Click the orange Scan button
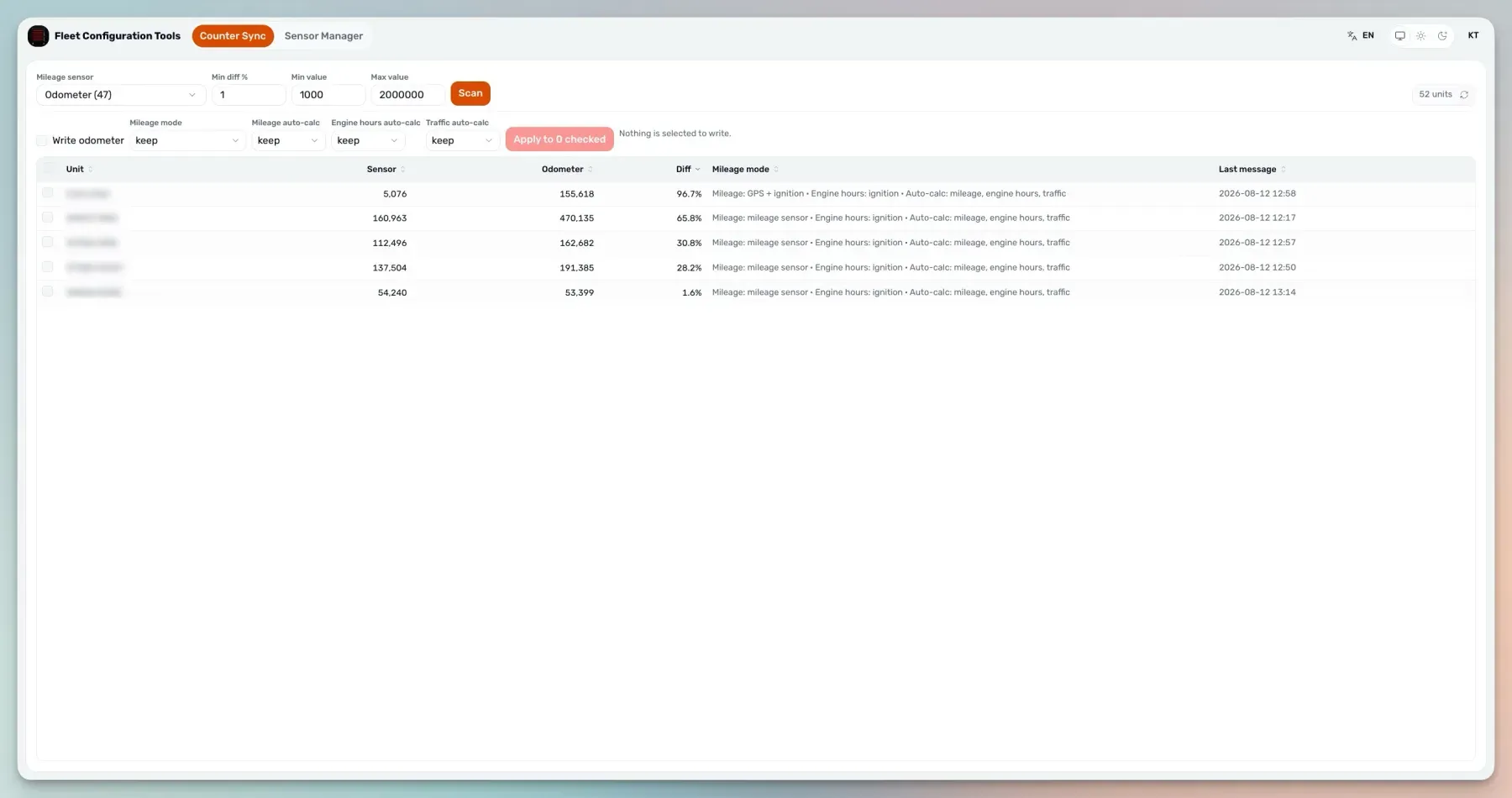The image size is (1512, 798). click(470, 93)
